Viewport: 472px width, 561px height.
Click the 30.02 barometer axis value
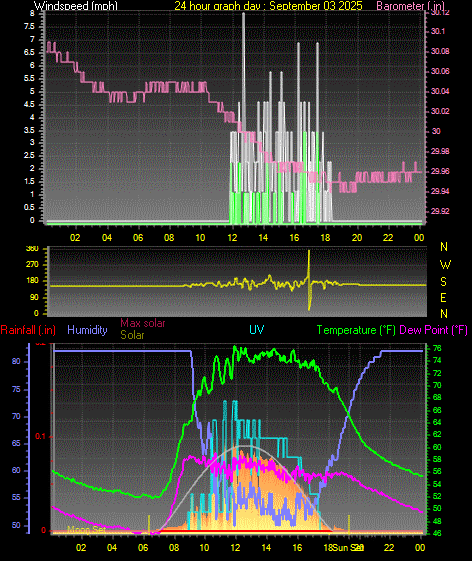click(440, 111)
